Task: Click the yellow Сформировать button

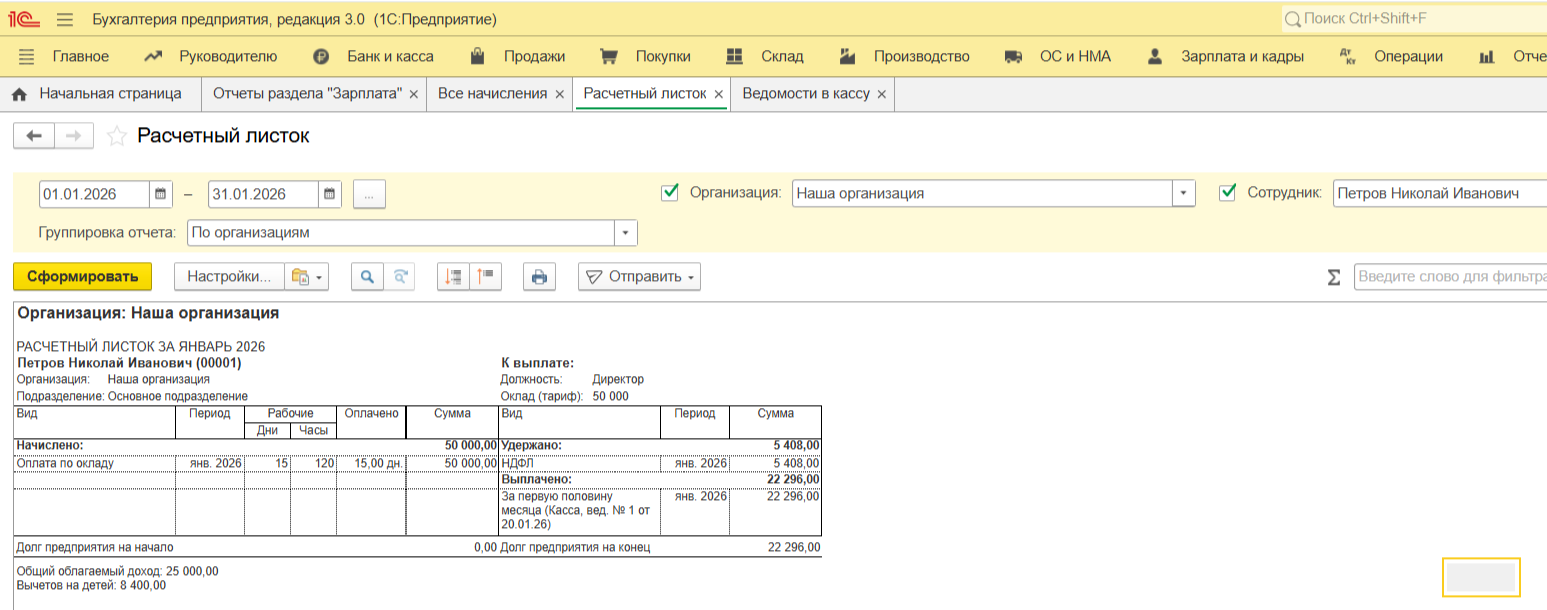Action: (x=82, y=277)
